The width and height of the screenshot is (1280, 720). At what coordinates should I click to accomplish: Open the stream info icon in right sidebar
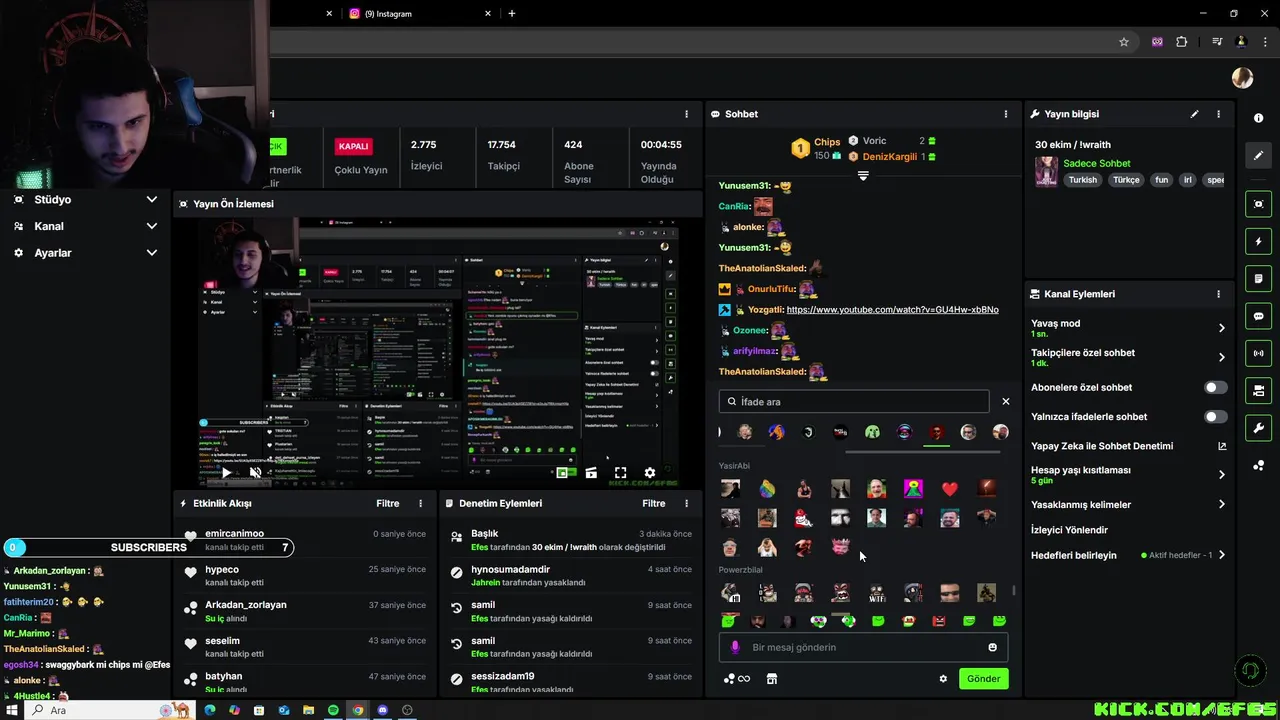1258,118
